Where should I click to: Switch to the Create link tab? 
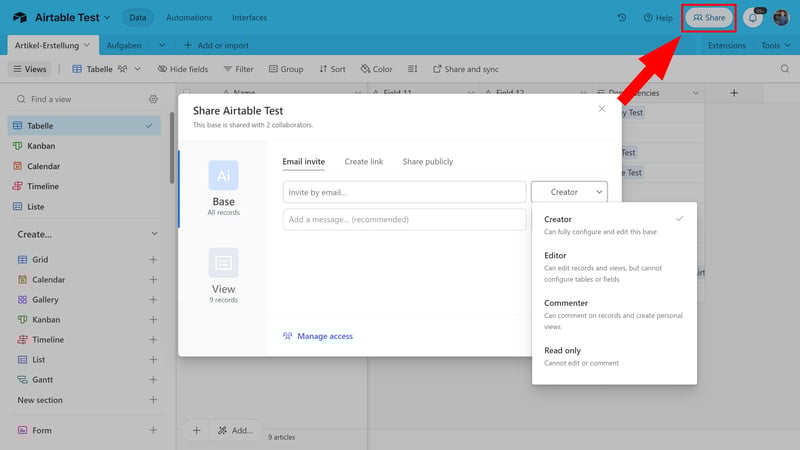364,162
